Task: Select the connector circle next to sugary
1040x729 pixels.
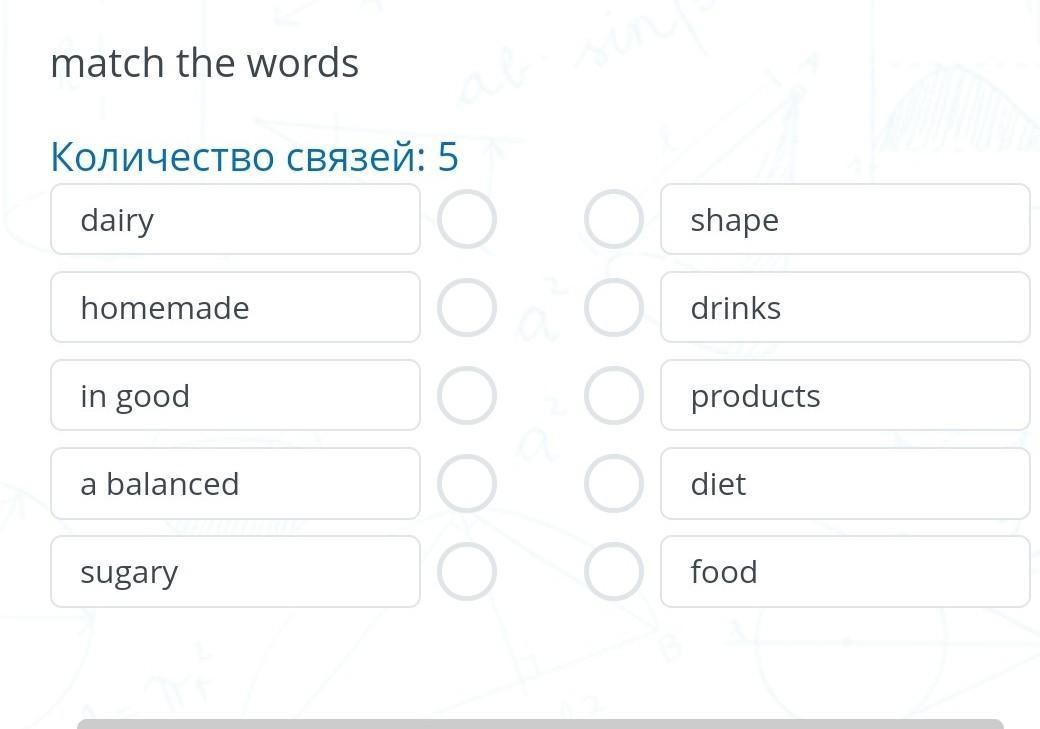Action: tap(467, 572)
